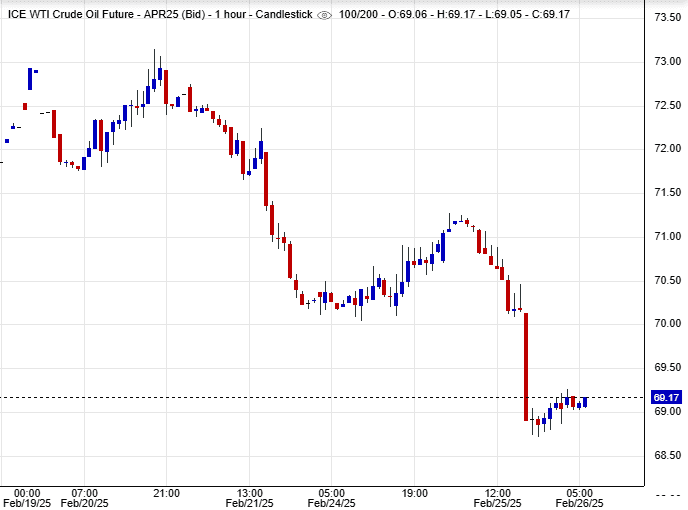Click the 68.50 price axis label

pos(667,455)
